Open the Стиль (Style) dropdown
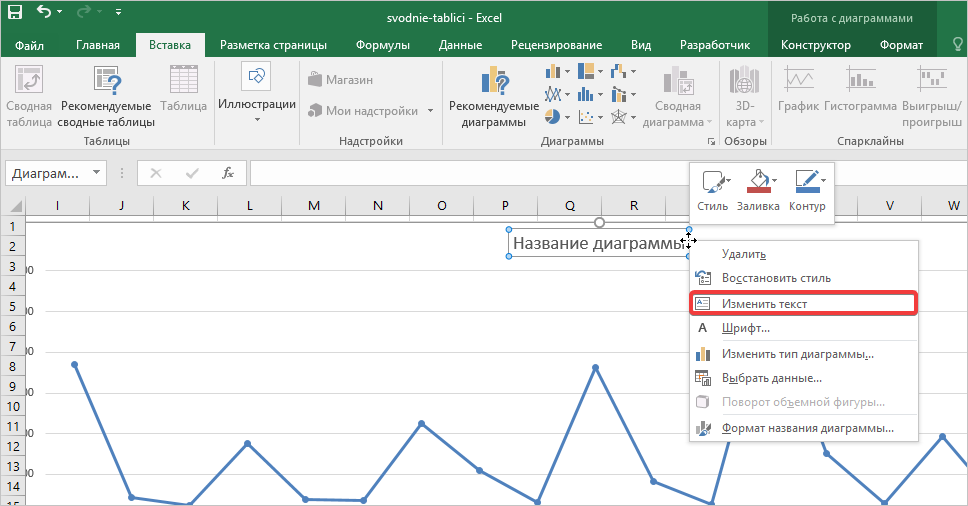This screenshot has height=506, width=968. [713, 188]
